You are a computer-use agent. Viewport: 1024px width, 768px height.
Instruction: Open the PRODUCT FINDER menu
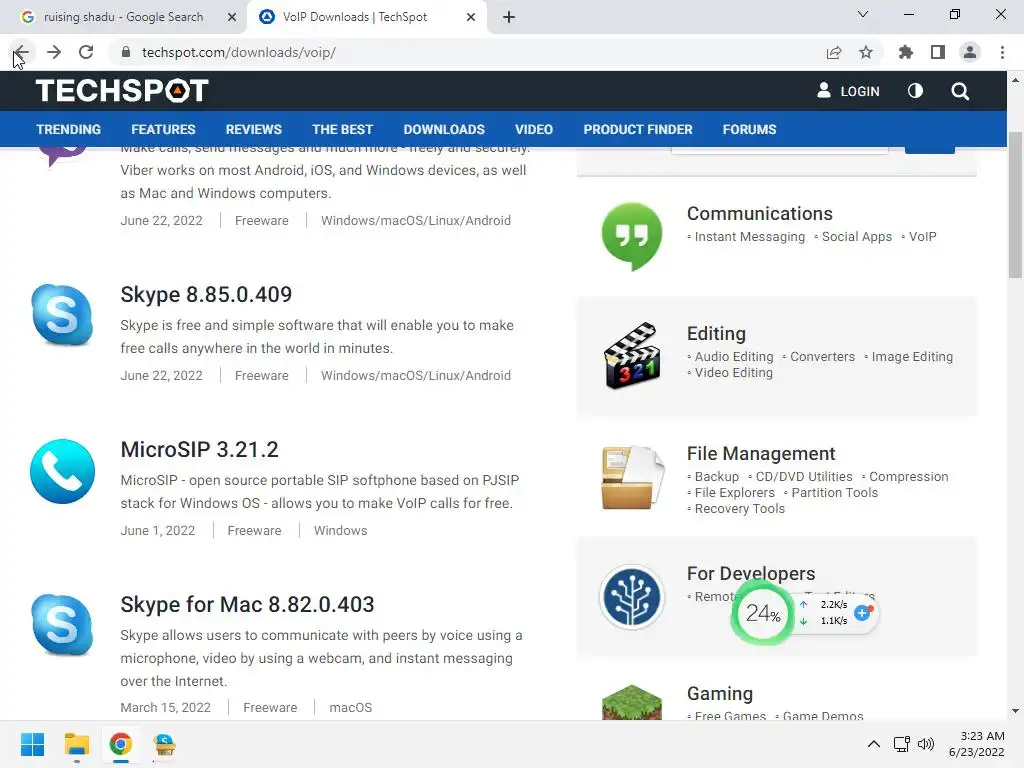click(638, 129)
